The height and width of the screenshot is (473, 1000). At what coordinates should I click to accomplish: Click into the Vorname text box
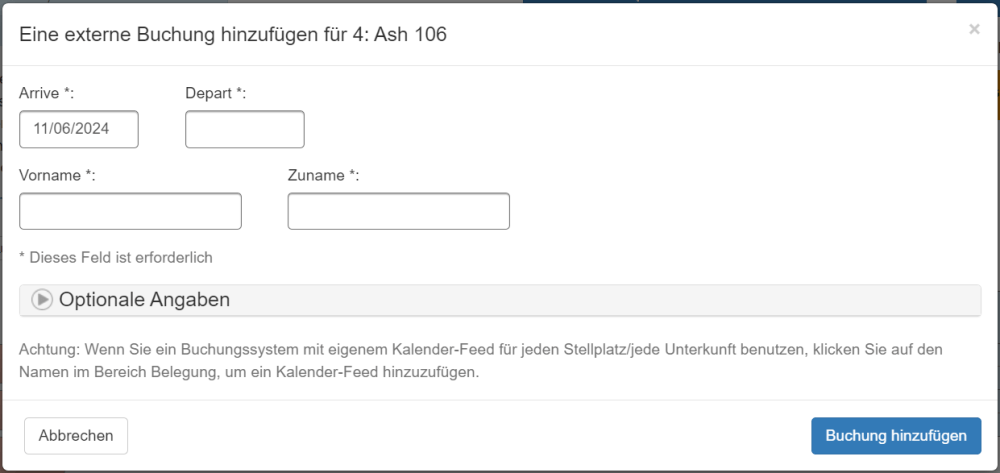[x=131, y=211]
